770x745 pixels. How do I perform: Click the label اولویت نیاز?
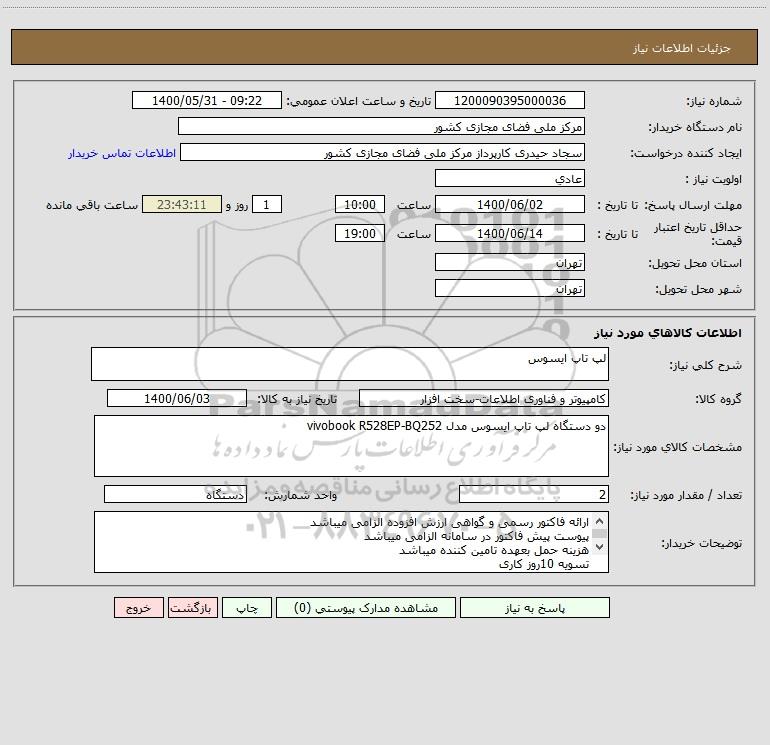point(714,179)
